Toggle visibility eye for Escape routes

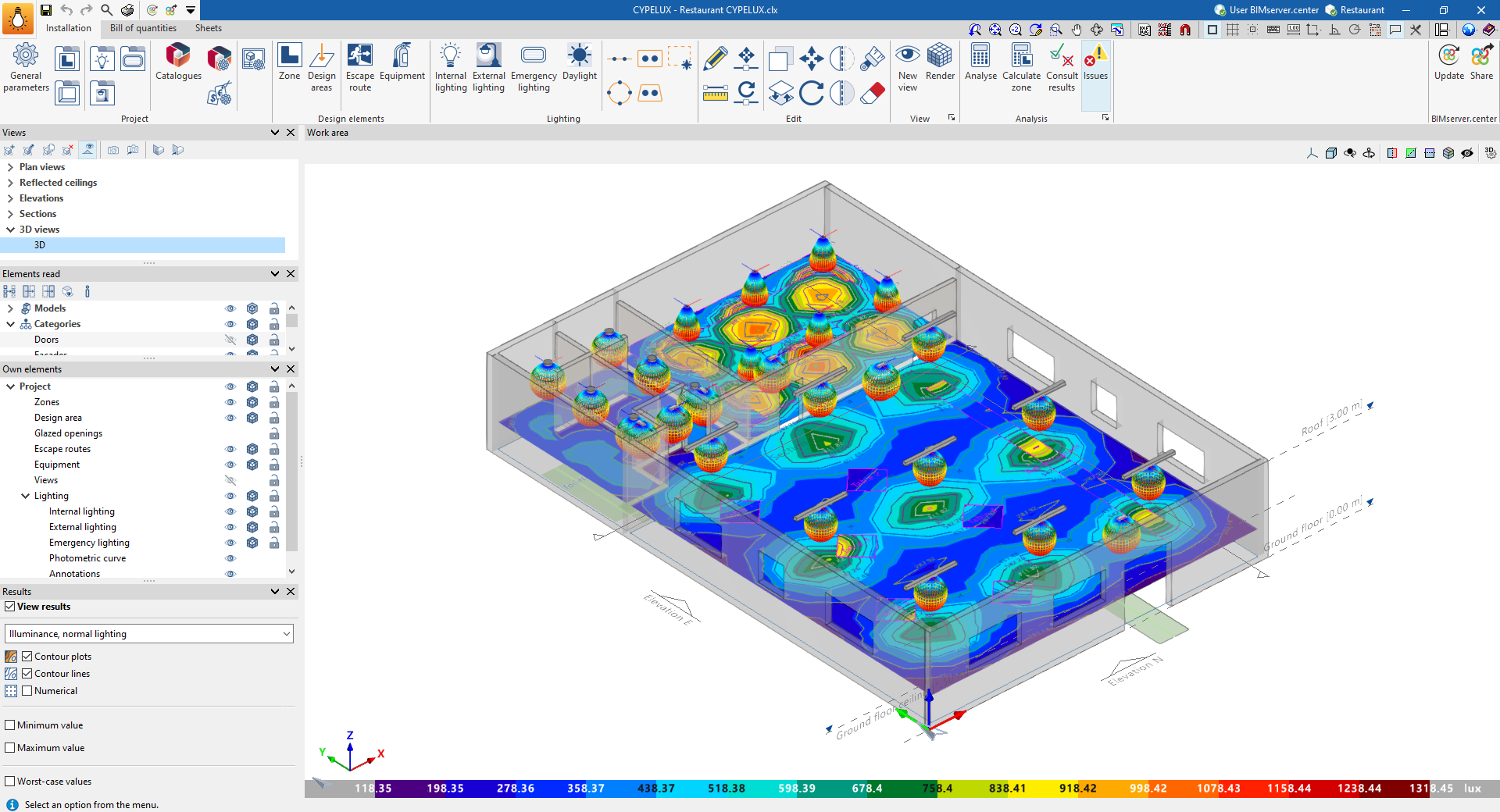[x=230, y=449]
